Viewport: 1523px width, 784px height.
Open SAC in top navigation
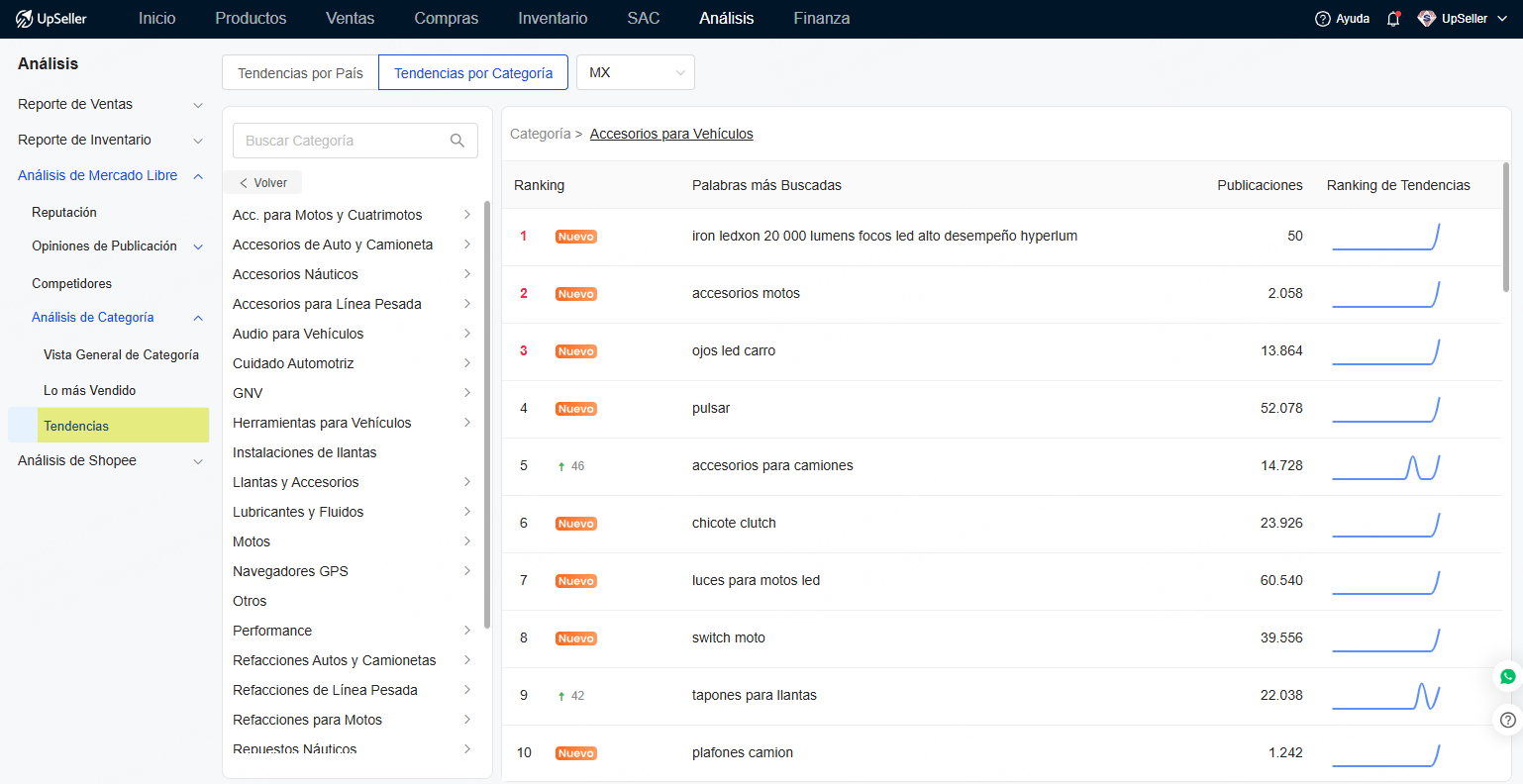tap(644, 19)
